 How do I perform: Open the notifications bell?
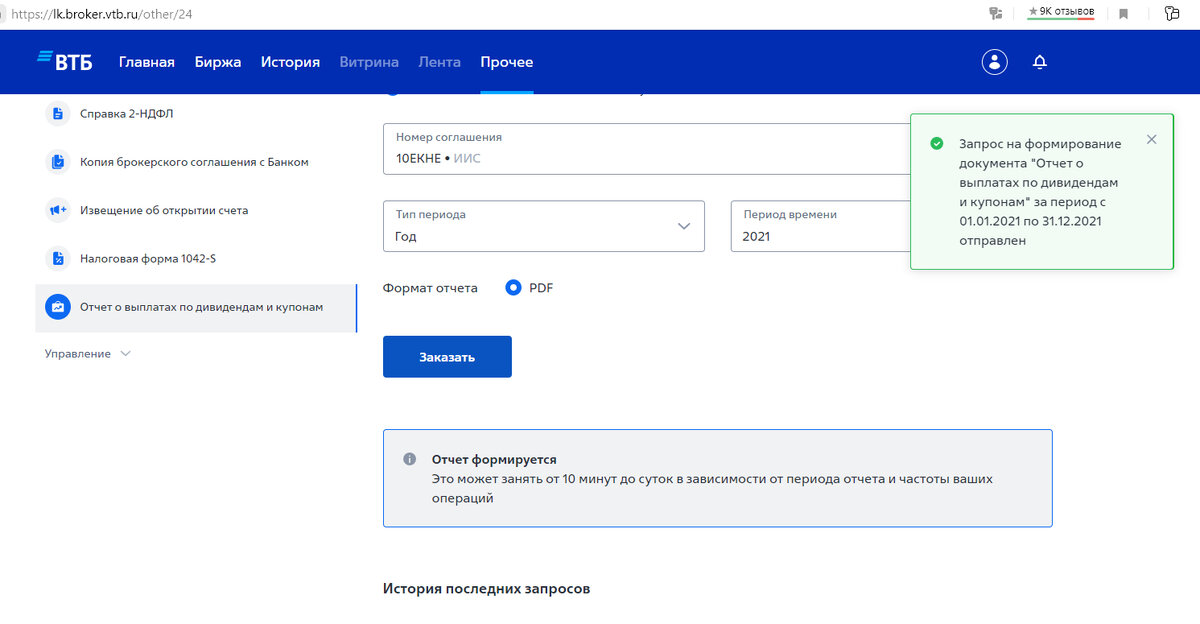coord(1040,62)
